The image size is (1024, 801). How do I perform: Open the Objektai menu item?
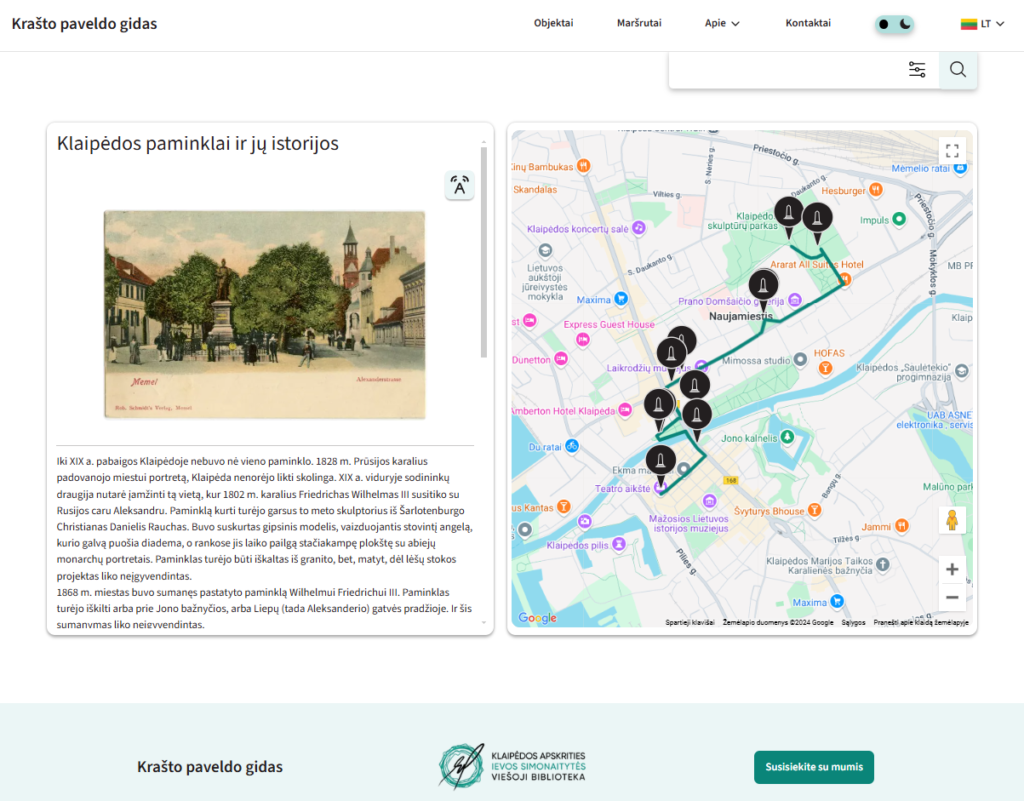click(553, 24)
